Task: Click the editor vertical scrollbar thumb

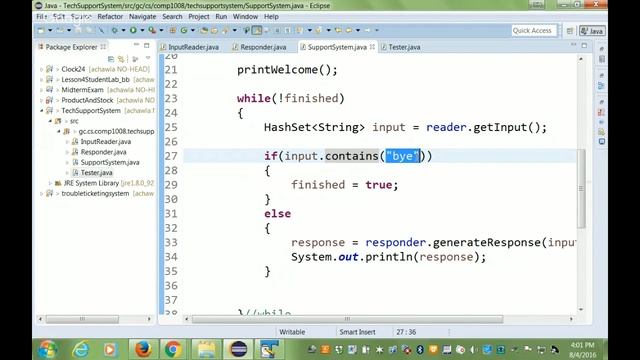Action: [581, 188]
